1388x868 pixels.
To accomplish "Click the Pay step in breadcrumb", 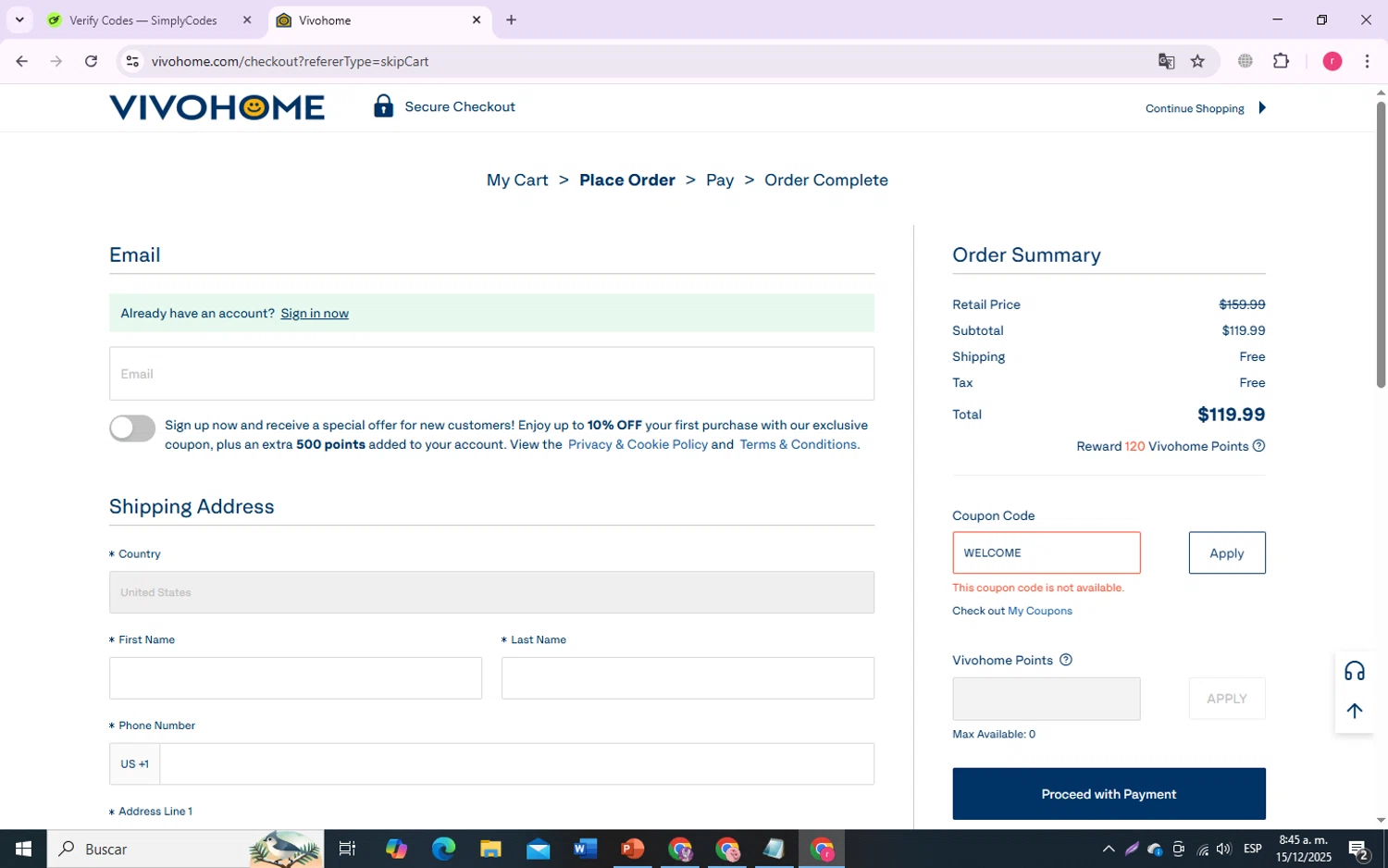I will [x=720, y=180].
